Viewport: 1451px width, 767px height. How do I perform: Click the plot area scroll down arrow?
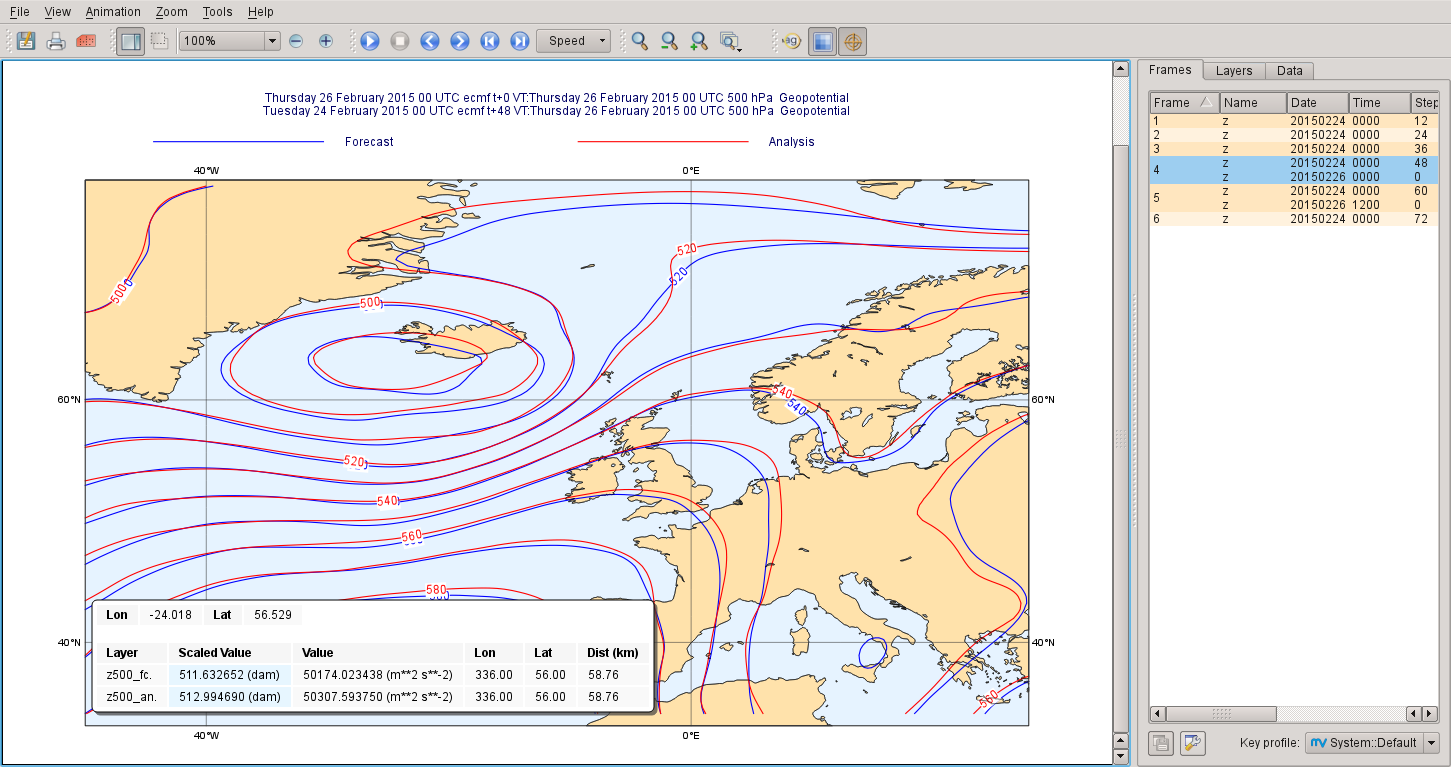[1121, 756]
